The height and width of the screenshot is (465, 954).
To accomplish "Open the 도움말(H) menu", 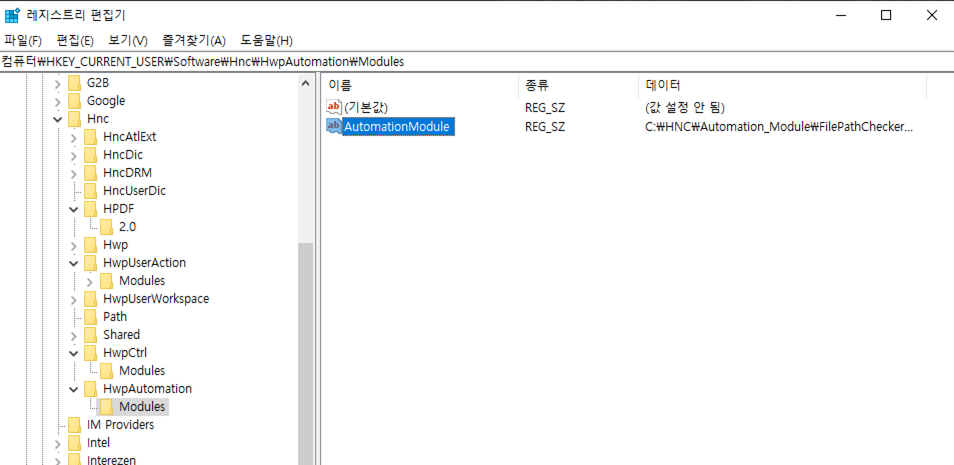I will (x=266, y=41).
